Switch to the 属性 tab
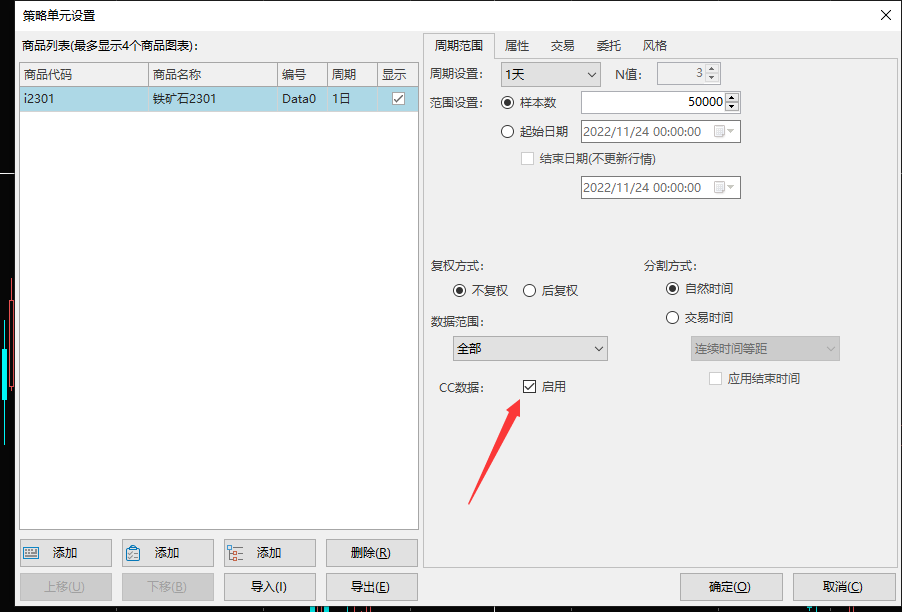The width and height of the screenshot is (902, 612). pyautogui.click(x=517, y=46)
